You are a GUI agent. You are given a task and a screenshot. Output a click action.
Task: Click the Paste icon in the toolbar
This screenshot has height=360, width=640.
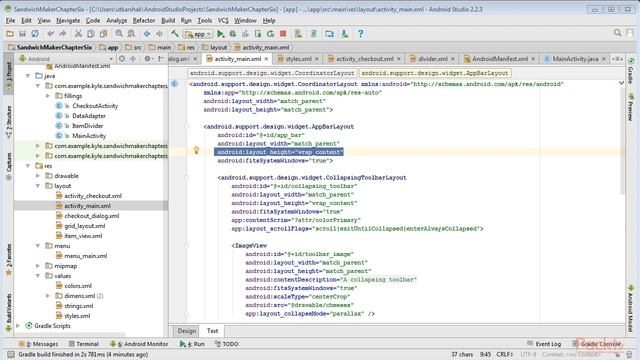tap(103, 34)
